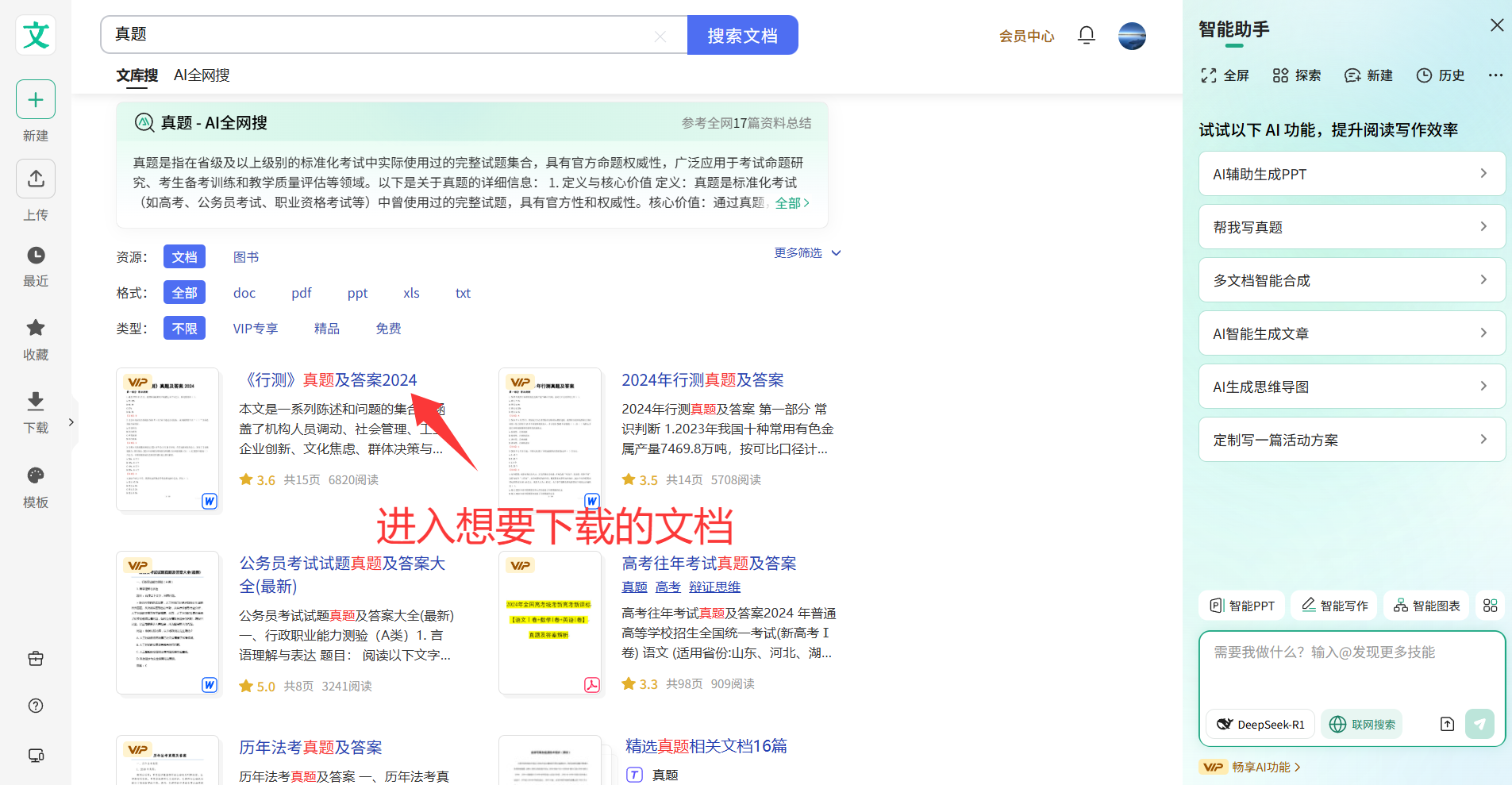
Task: Switch to the AI全网搜 tab
Action: coord(202,75)
